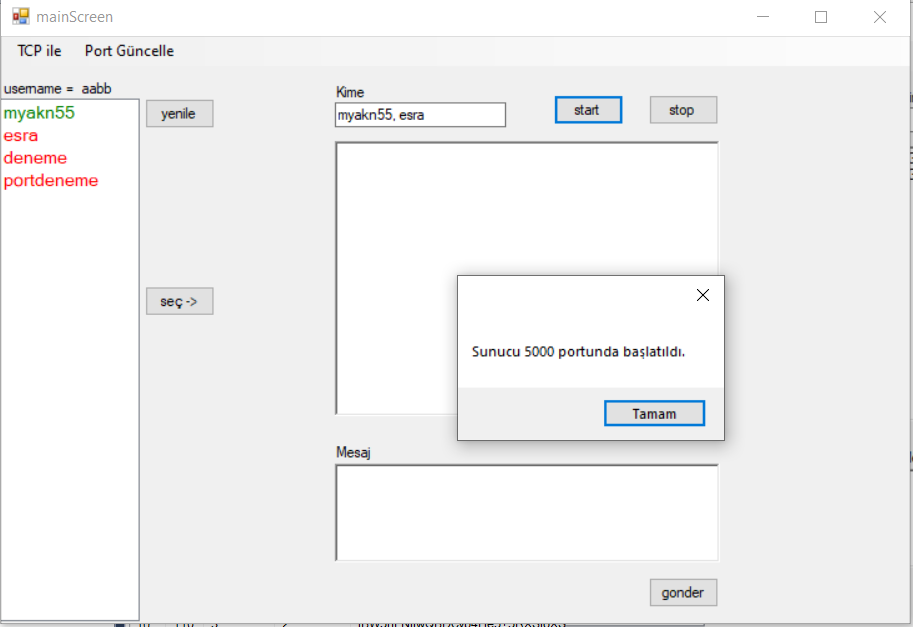
Task: Select user myakn55 in the list
Action: pos(39,113)
